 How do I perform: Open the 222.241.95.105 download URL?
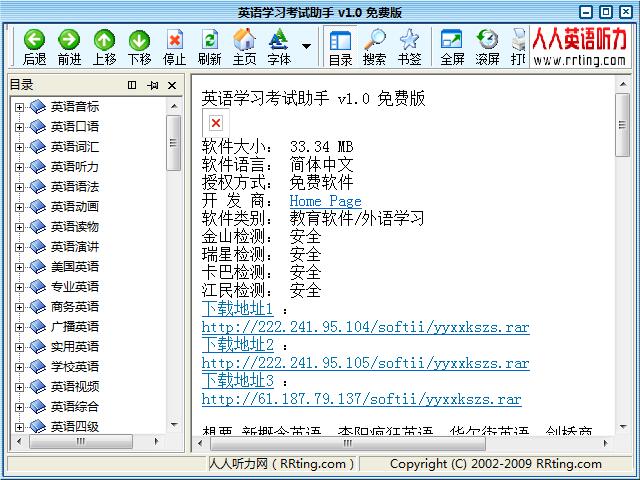point(366,363)
